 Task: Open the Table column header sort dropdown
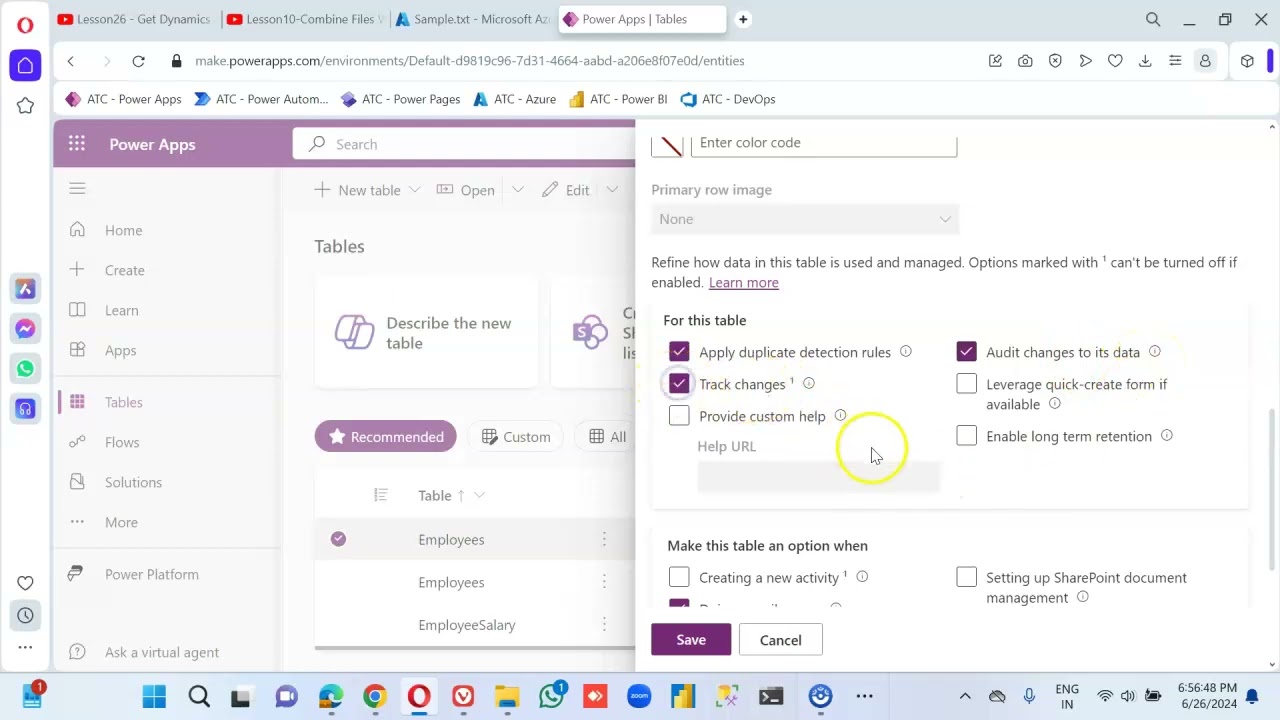480,495
